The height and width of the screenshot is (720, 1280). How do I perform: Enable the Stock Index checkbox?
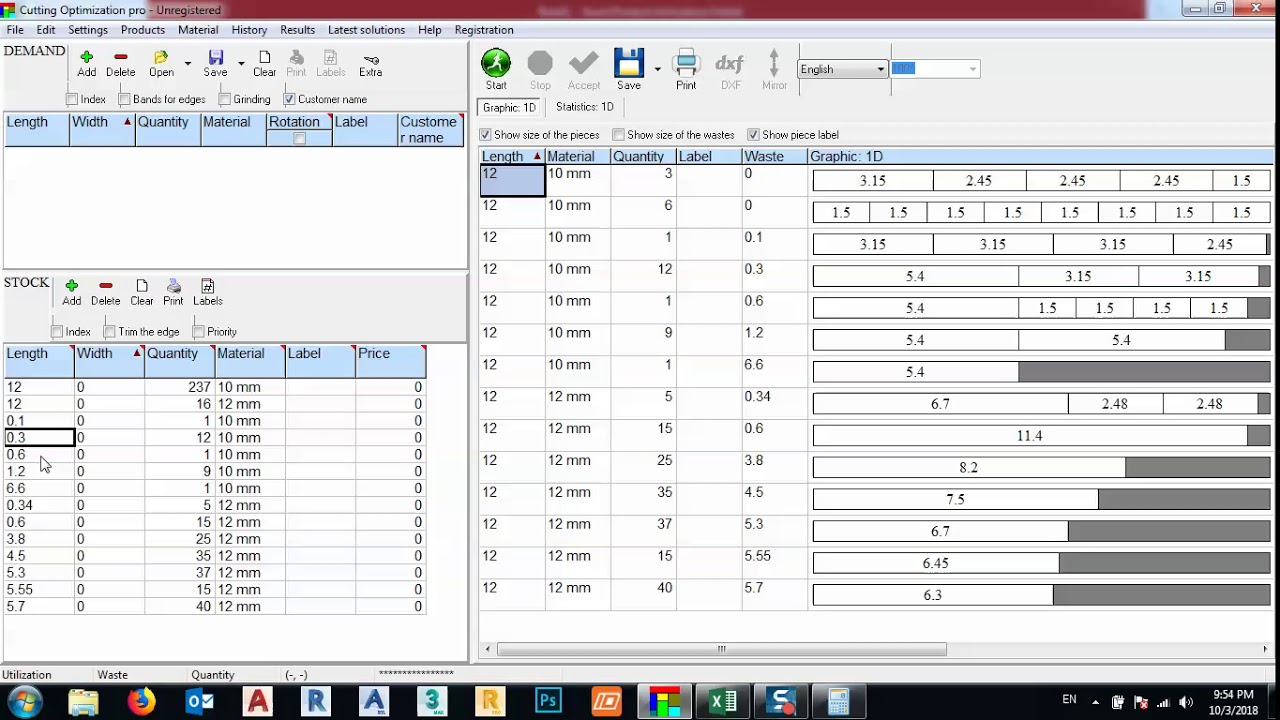(57, 331)
